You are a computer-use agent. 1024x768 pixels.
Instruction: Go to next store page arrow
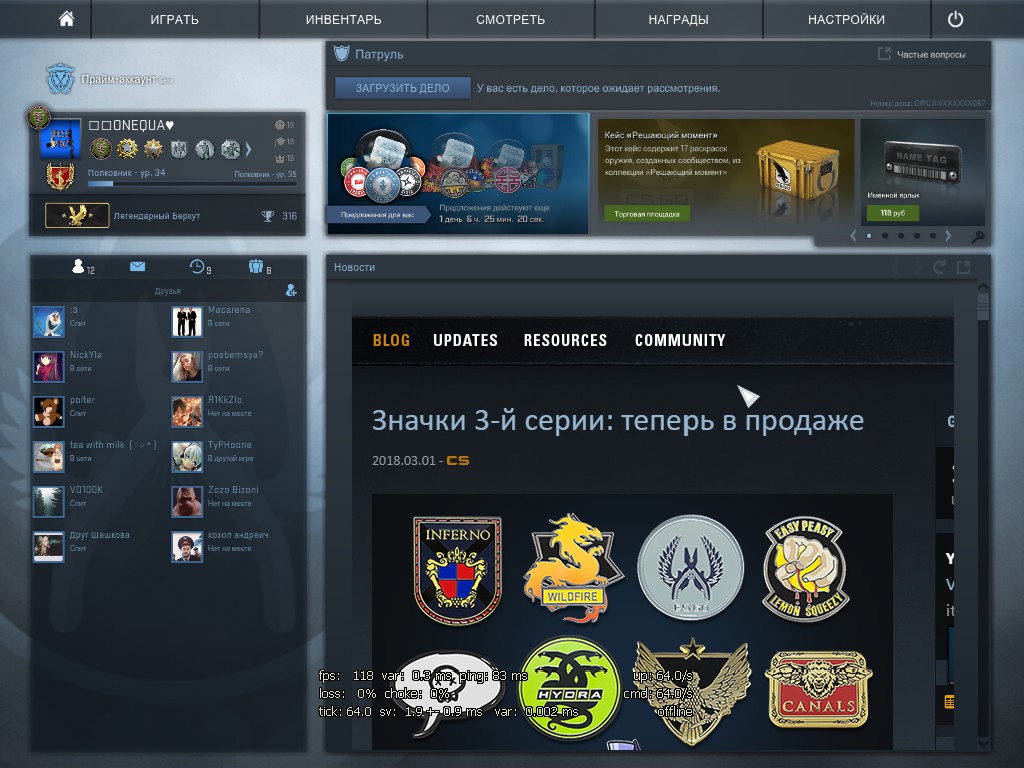[x=949, y=236]
